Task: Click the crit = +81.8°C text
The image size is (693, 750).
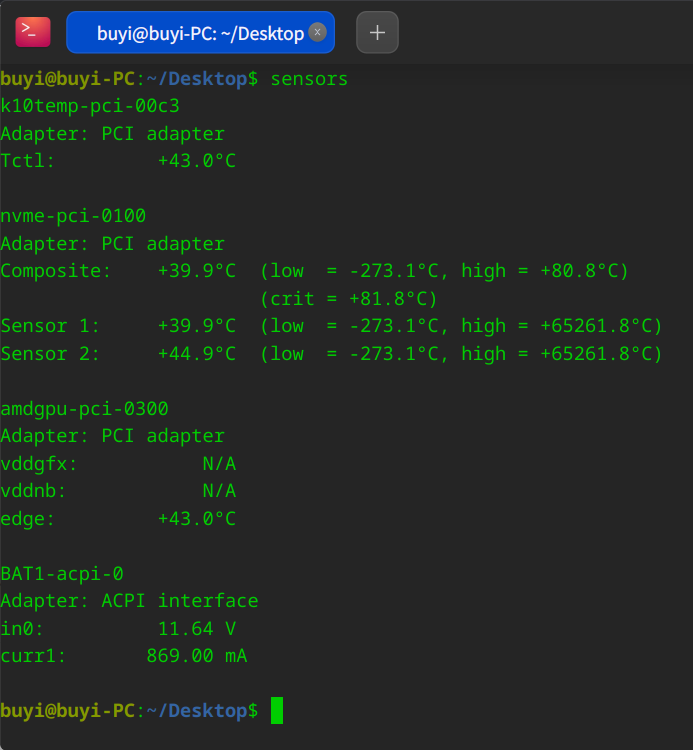Action: (x=349, y=299)
